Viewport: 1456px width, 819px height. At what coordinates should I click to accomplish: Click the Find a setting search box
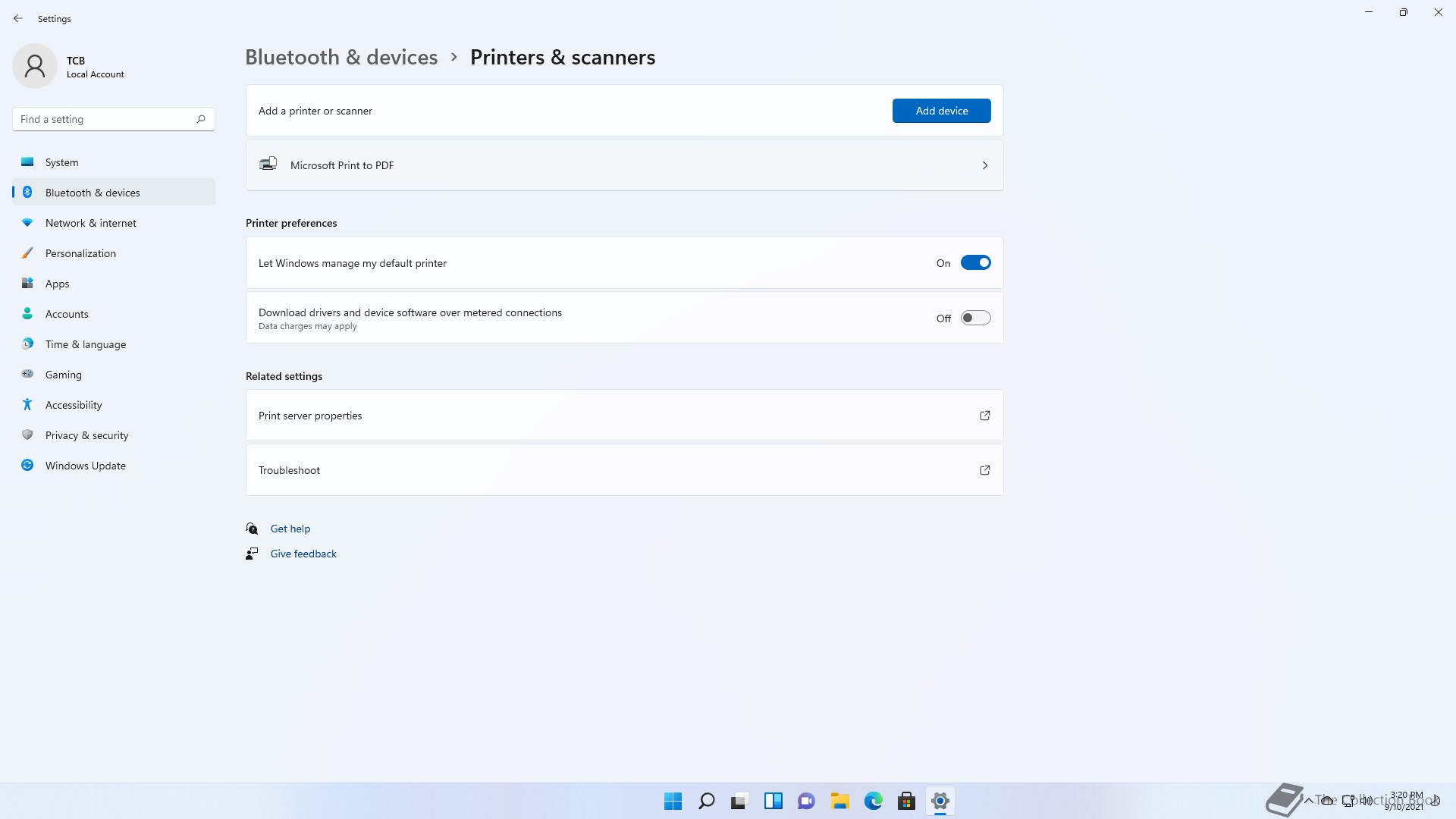click(114, 119)
